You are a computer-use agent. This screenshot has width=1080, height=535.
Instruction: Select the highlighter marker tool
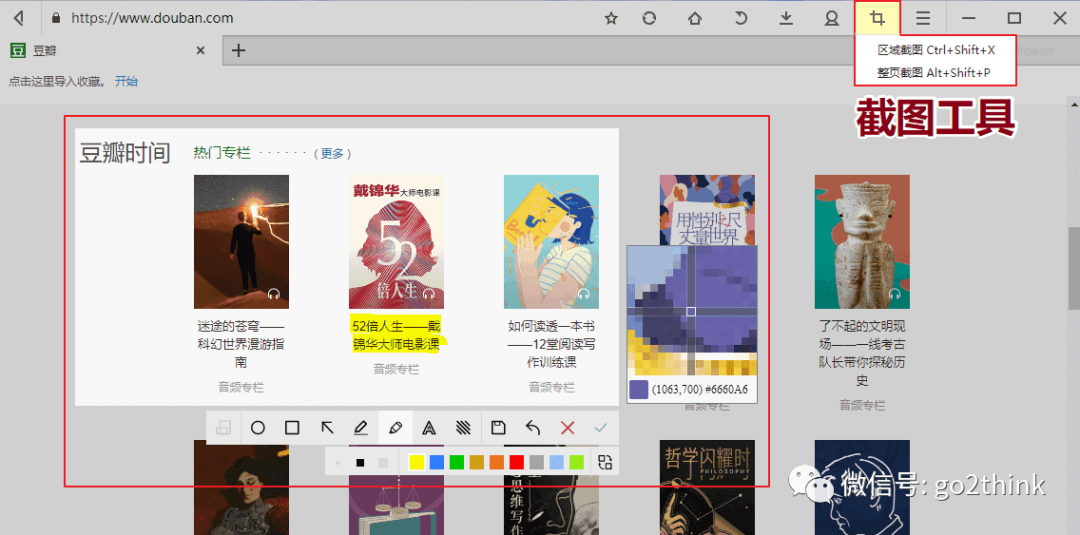click(395, 428)
